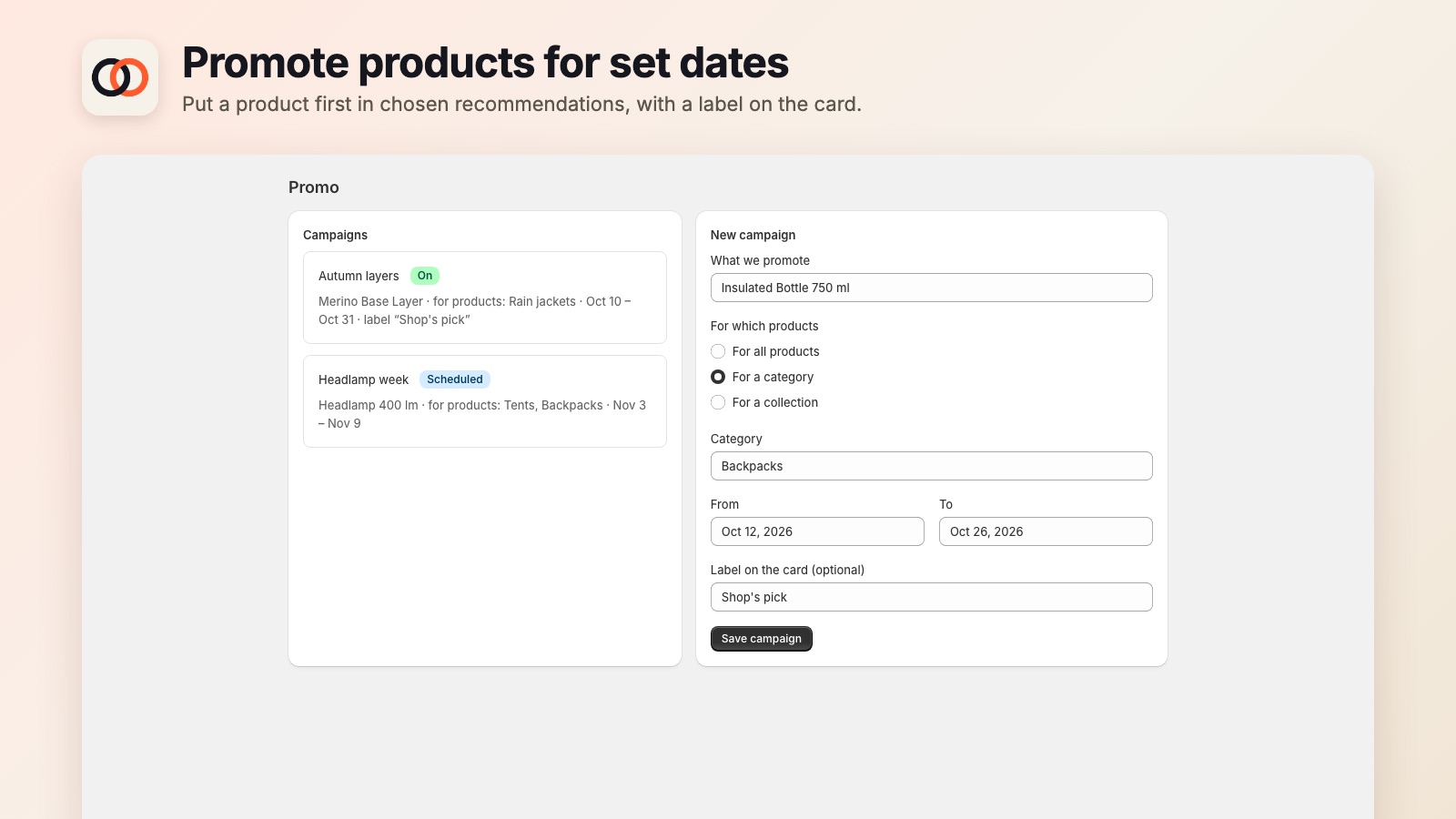Click the Promo page heading
Viewport: 1456px width, 819px height.
tap(314, 187)
